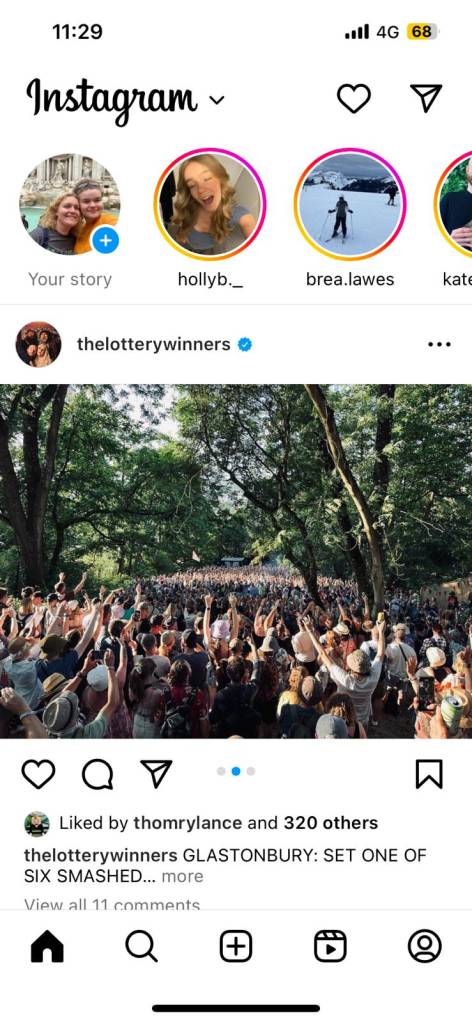Expand caption by tapping more
The height and width of the screenshot is (1024, 472).
coord(182,876)
